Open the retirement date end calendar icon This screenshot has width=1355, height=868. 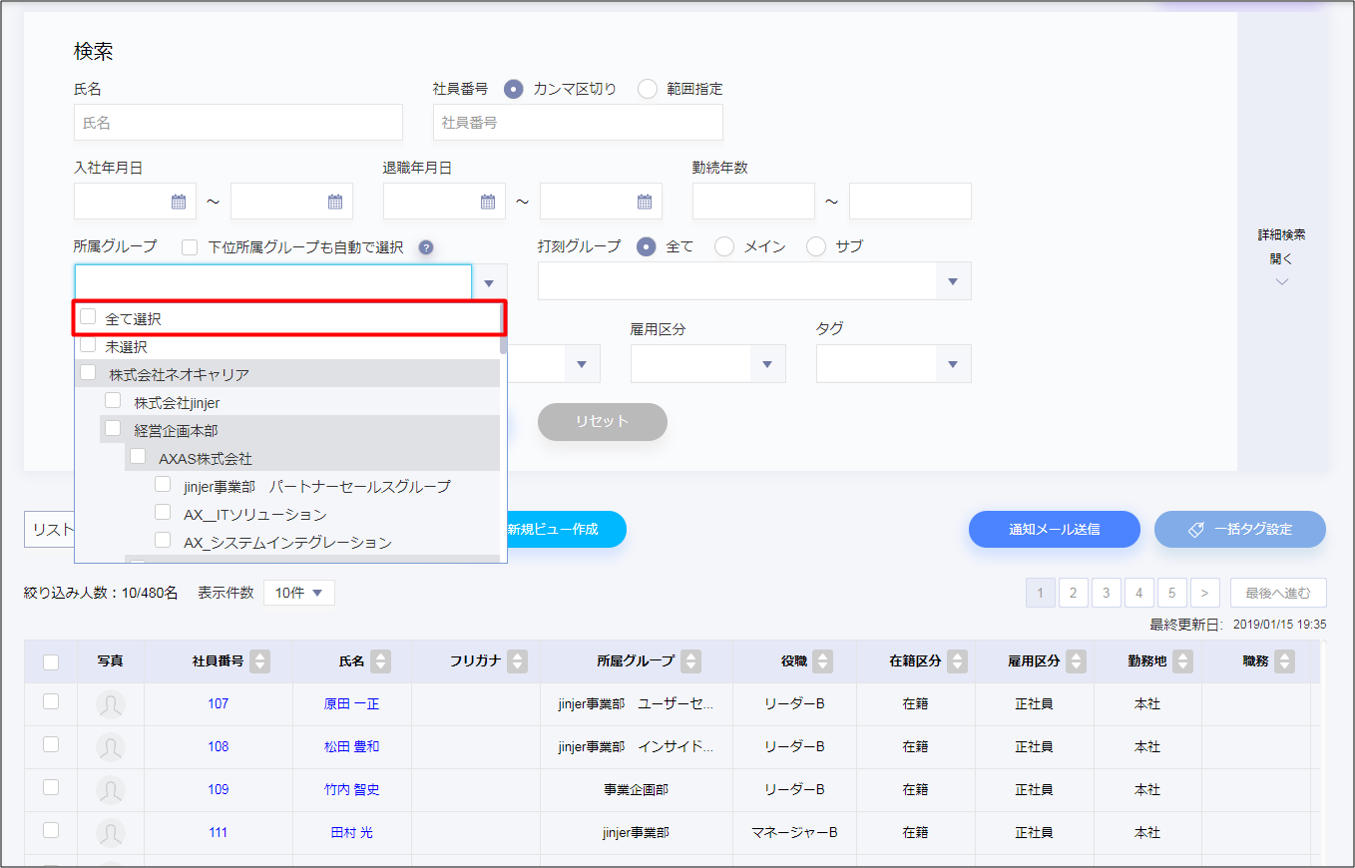tap(645, 202)
